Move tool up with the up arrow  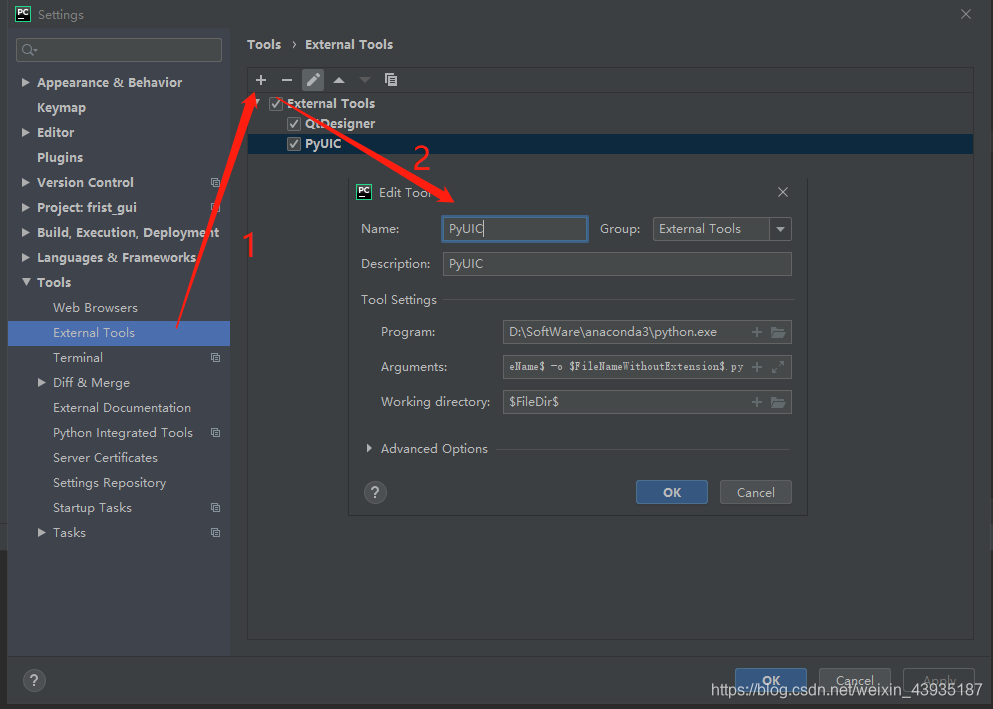(339, 80)
